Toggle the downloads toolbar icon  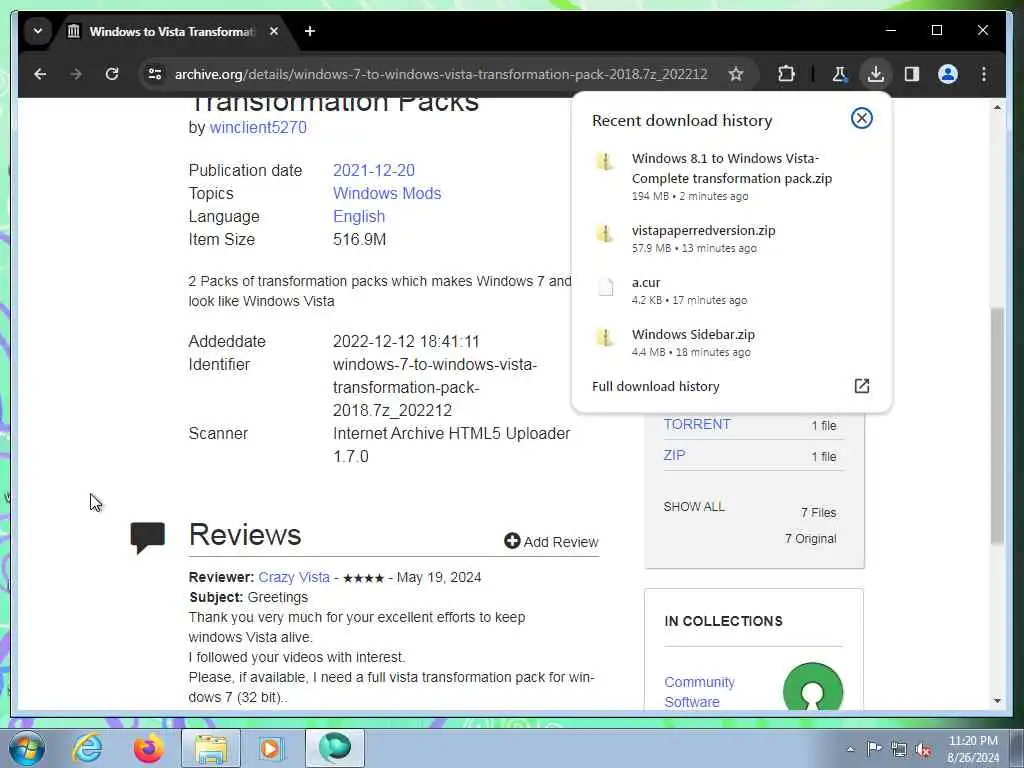click(x=876, y=74)
